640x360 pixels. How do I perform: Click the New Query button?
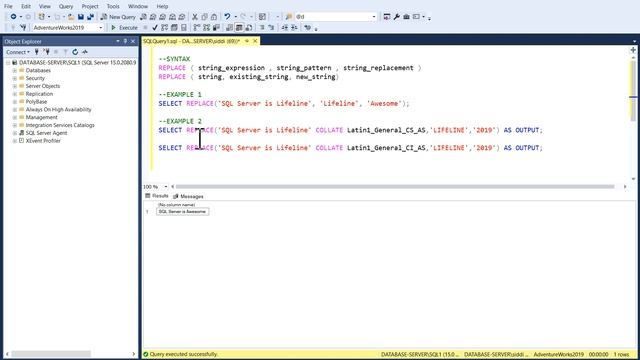pyautogui.click(x=118, y=17)
